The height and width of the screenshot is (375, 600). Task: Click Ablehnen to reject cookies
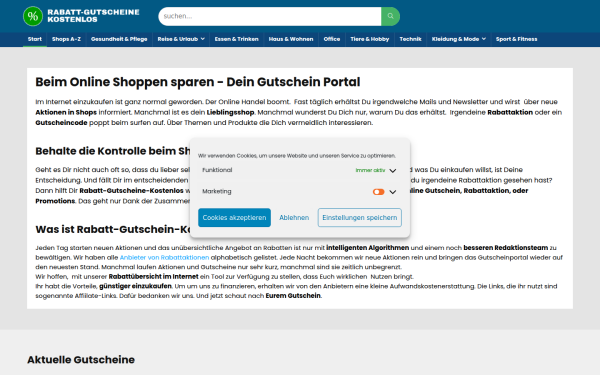tap(294, 217)
